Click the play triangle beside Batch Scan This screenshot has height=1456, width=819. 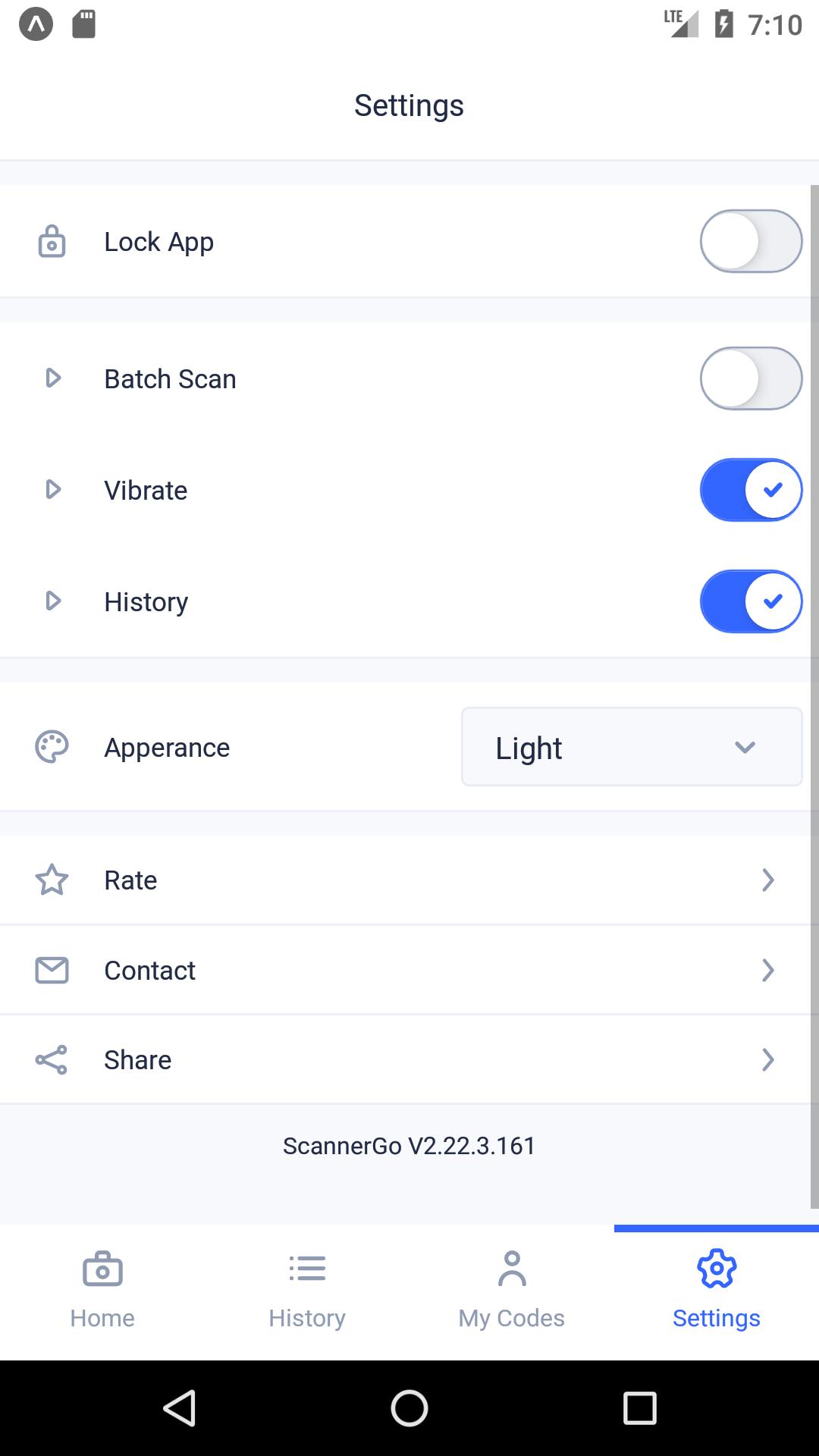click(x=53, y=378)
